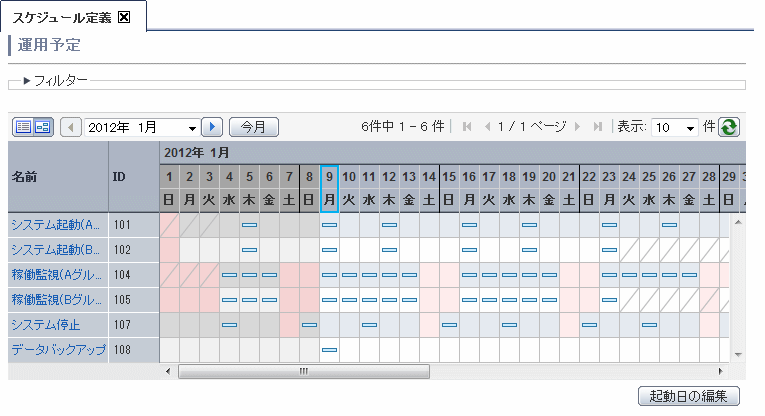Go to next month arrow
This screenshot has height=416, width=765.
coord(211,127)
